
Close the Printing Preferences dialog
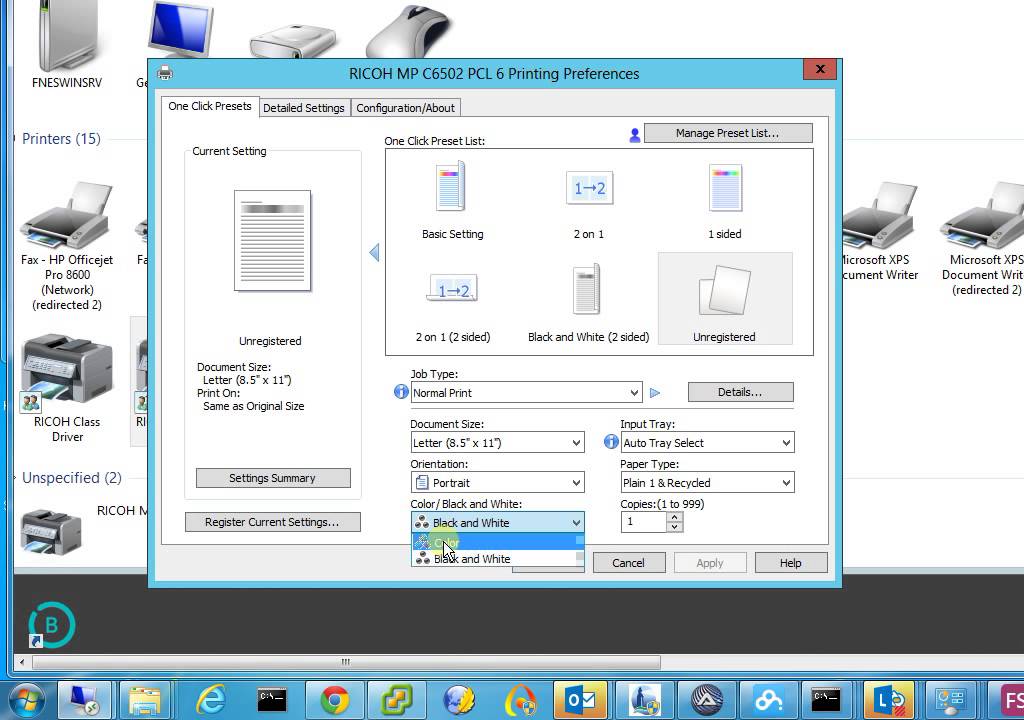(820, 69)
